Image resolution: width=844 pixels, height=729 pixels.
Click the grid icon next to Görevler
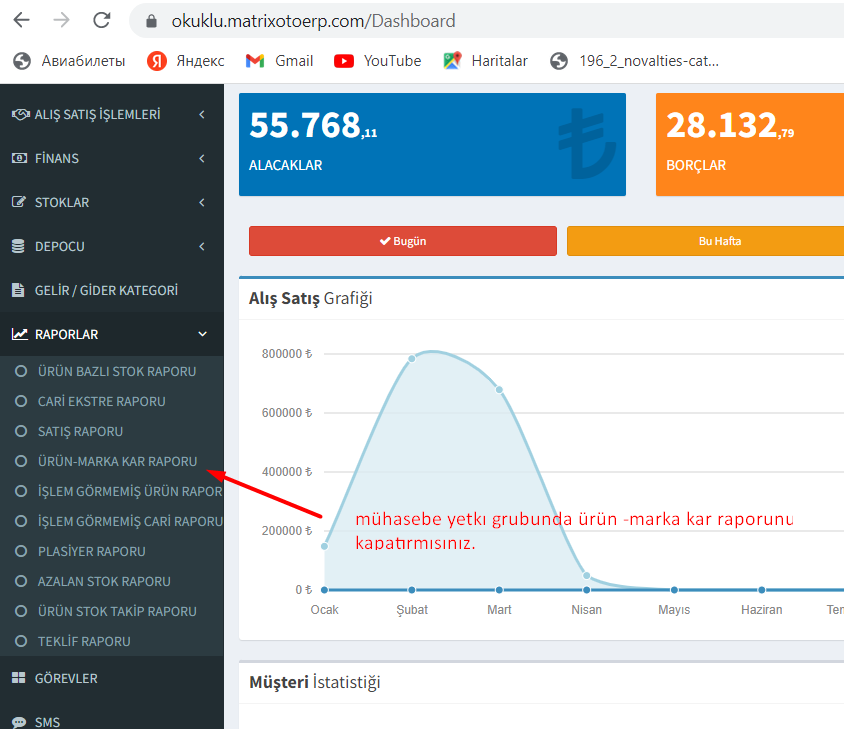click(x=18, y=679)
